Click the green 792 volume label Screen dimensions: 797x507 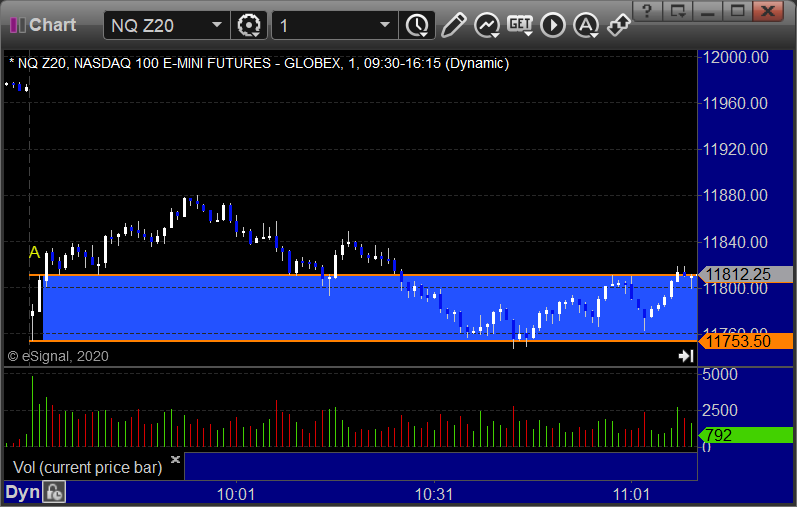(745, 435)
